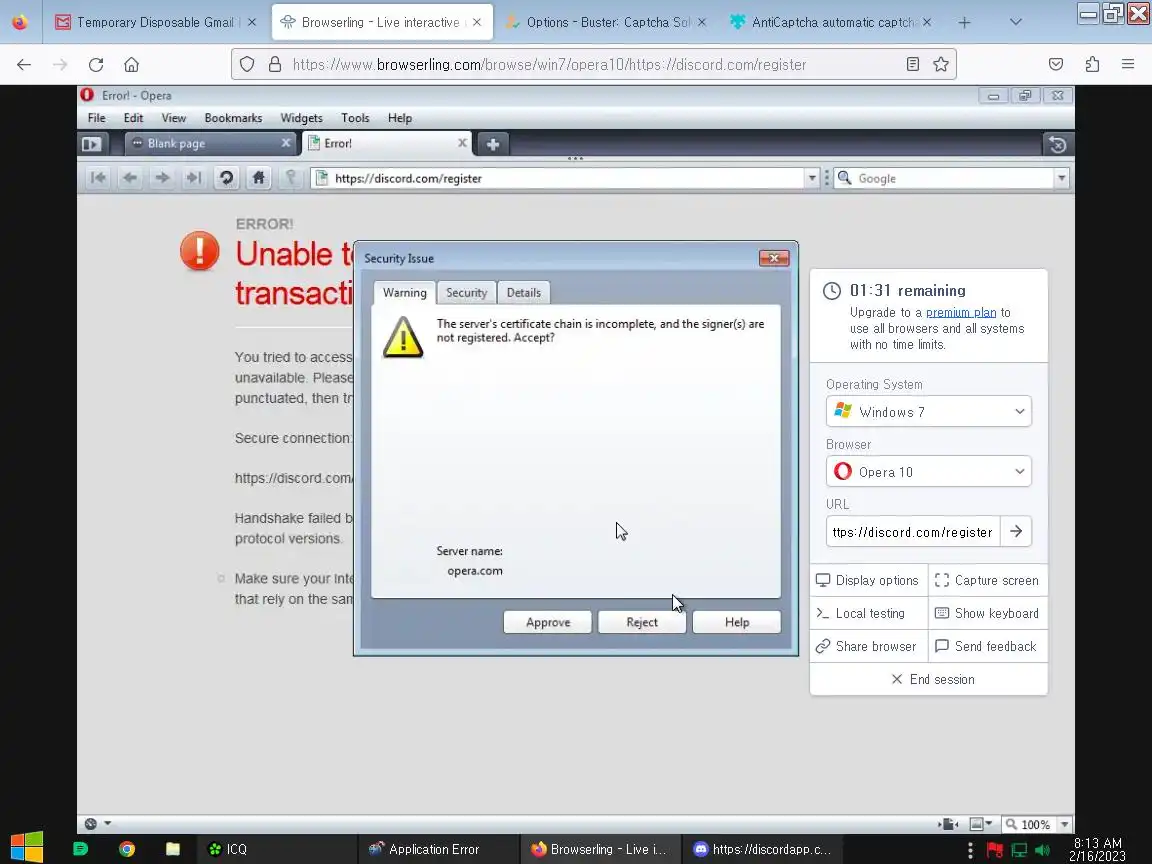Approve the certificate in Security Issue dialog

(x=547, y=622)
